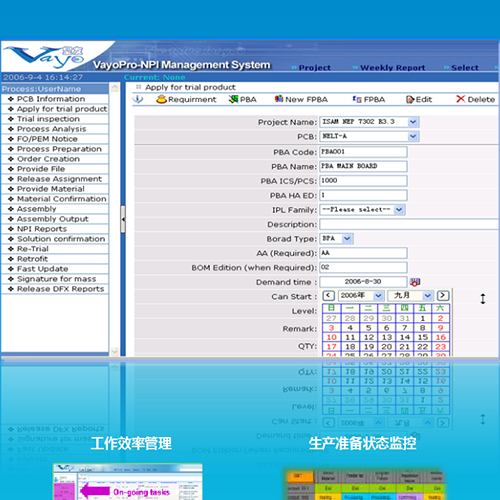500x500 pixels.
Task: Click the sidebar scrollbar up arrow
Action: tap(114, 88)
